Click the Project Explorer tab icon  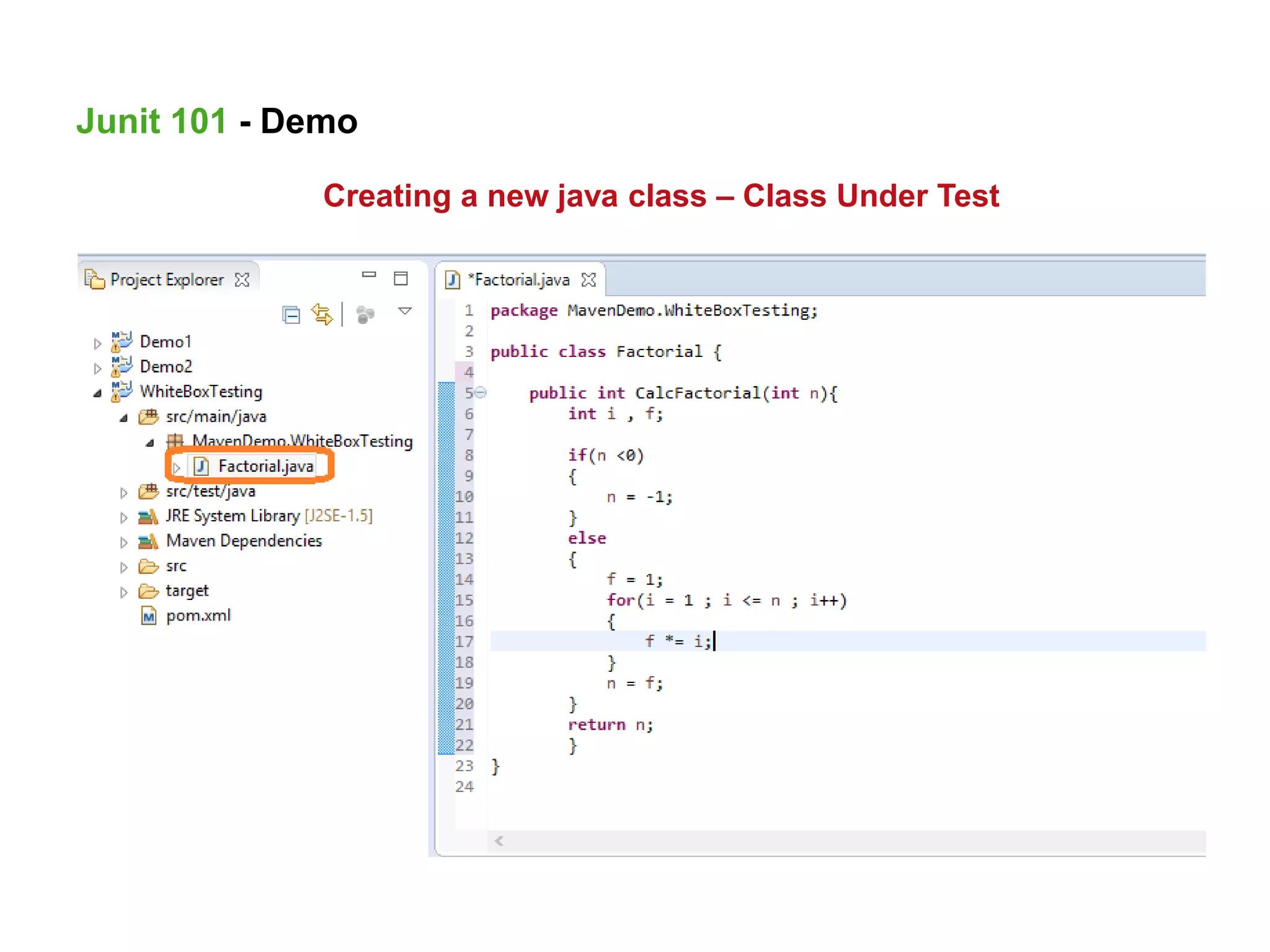tap(94, 280)
